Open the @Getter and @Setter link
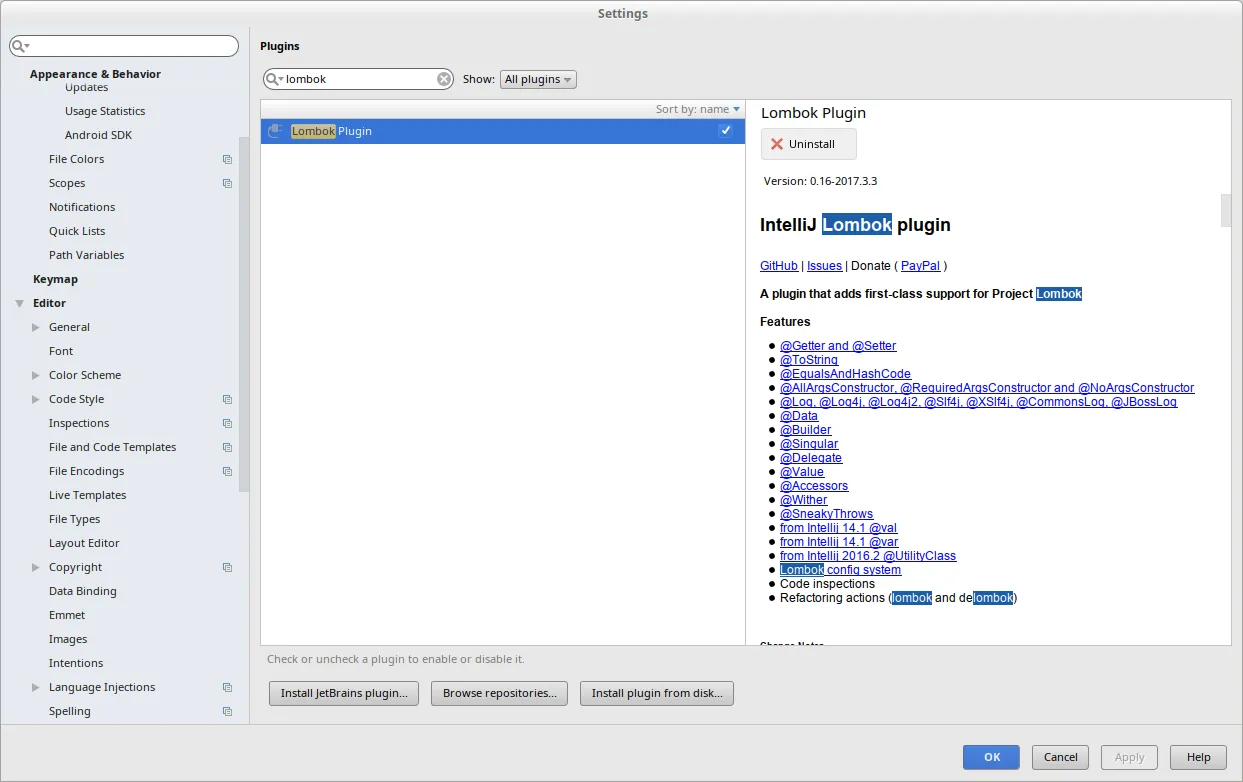 pos(838,346)
